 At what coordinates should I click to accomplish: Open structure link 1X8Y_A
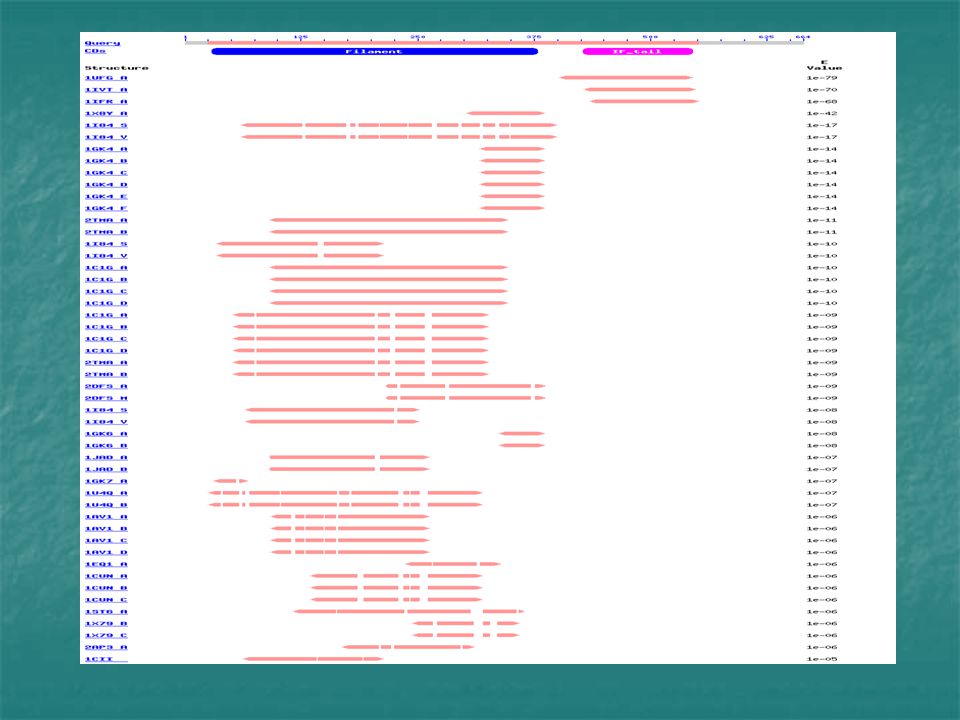[106, 113]
